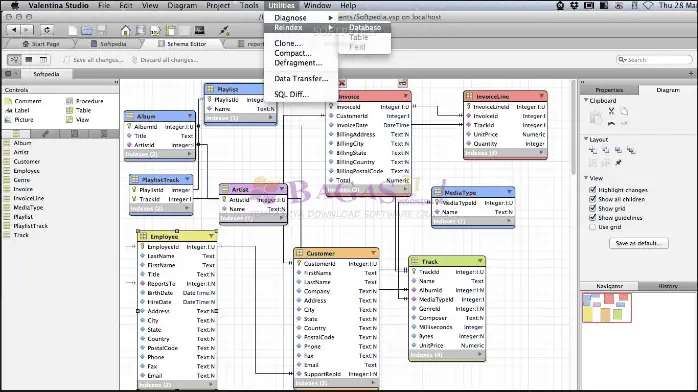Pick the View control in Controls palette
Screen dimensions: 698x392
point(77,120)
